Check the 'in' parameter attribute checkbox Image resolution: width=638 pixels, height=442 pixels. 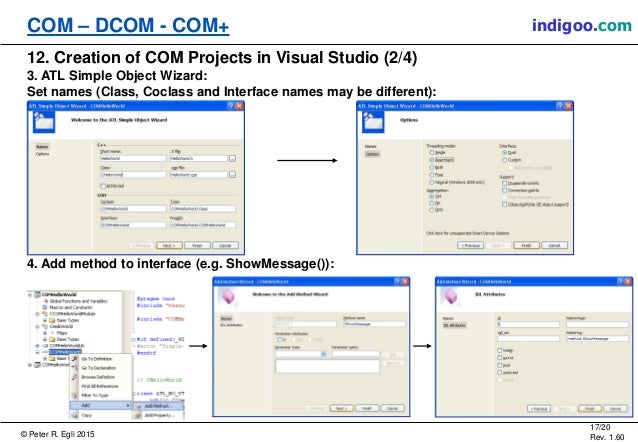279,339
